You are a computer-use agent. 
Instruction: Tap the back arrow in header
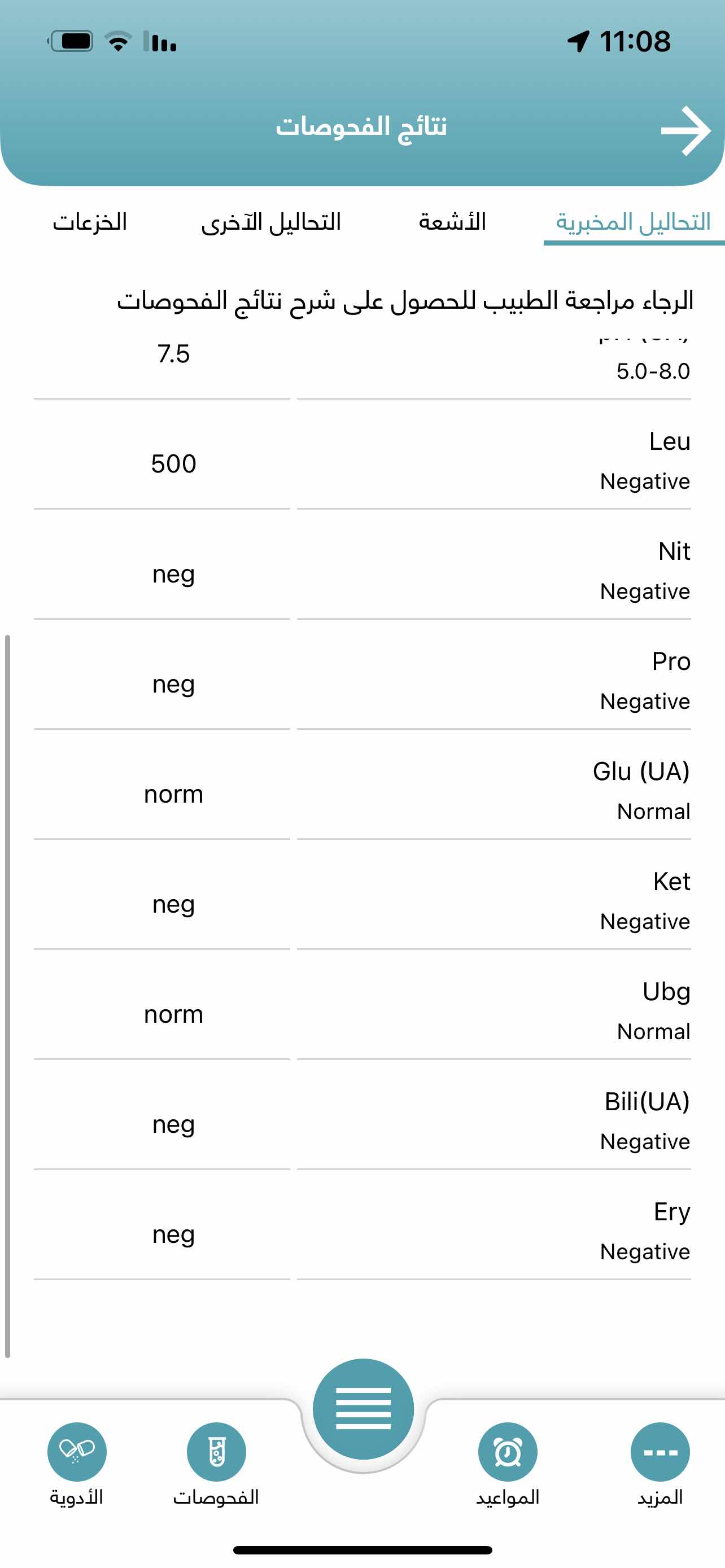point(685,131)
